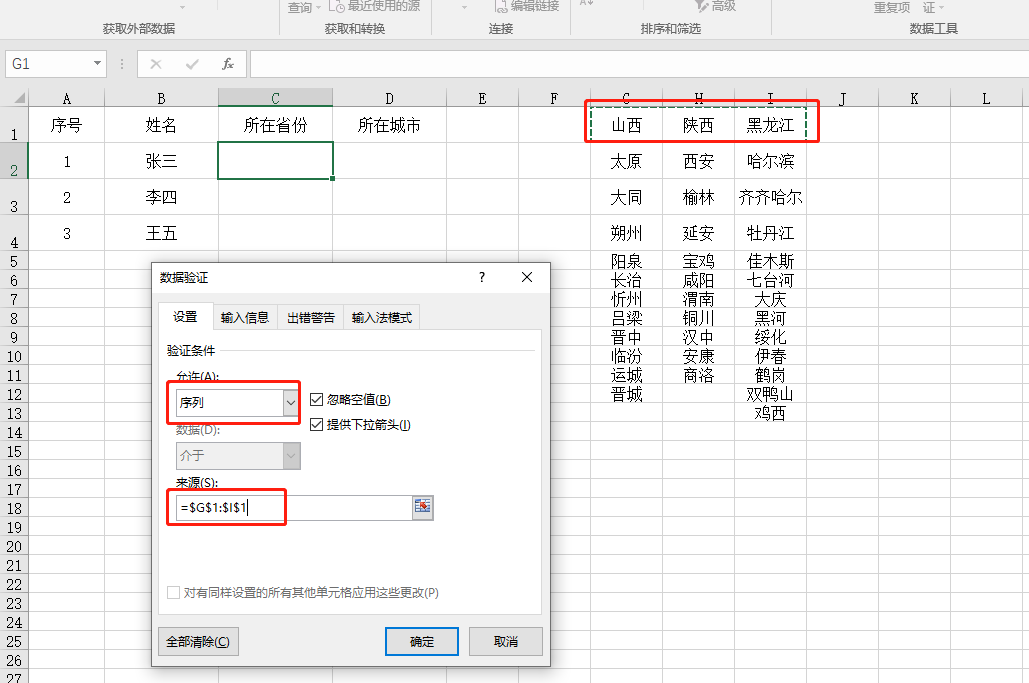Select the cell containing 所在城市
This screenshot has height=683, width=1029.
coord(389,125)
